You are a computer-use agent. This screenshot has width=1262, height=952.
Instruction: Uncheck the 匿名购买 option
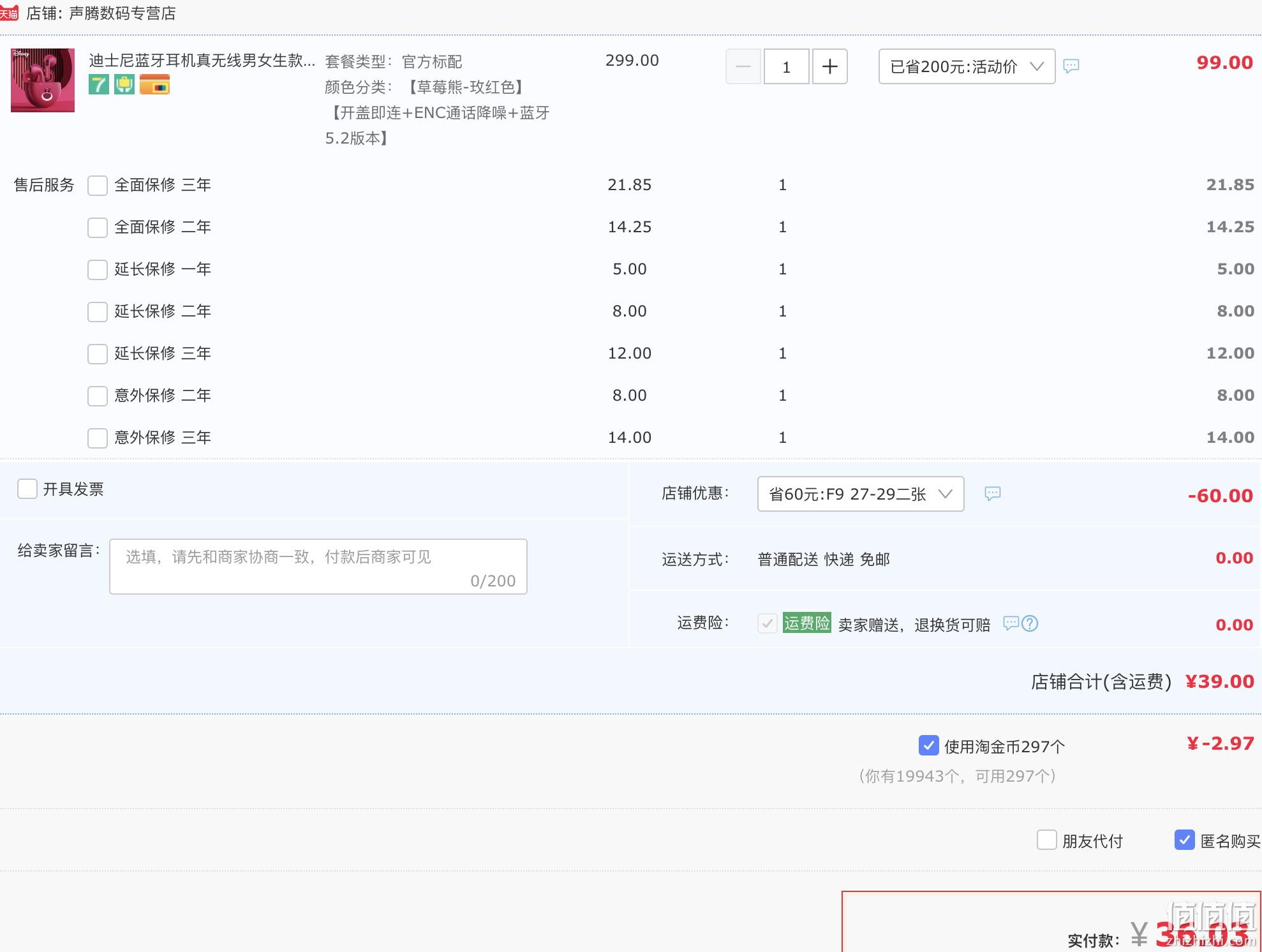pos(1185,840)
